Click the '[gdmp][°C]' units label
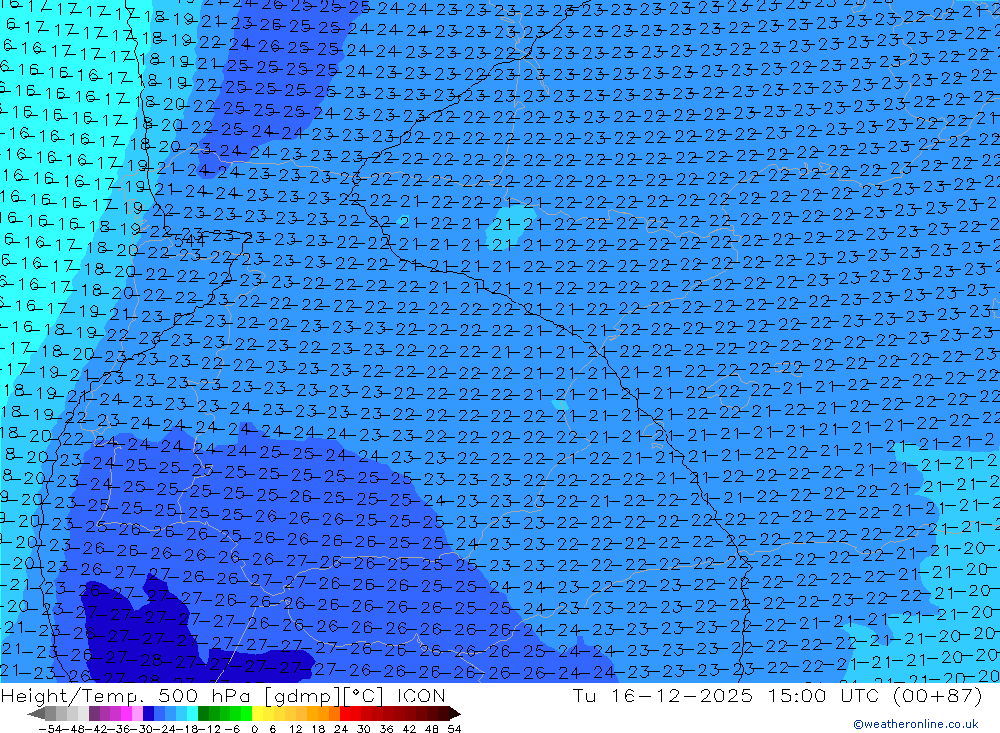1000x733 pixels. (x=325, y=696)
